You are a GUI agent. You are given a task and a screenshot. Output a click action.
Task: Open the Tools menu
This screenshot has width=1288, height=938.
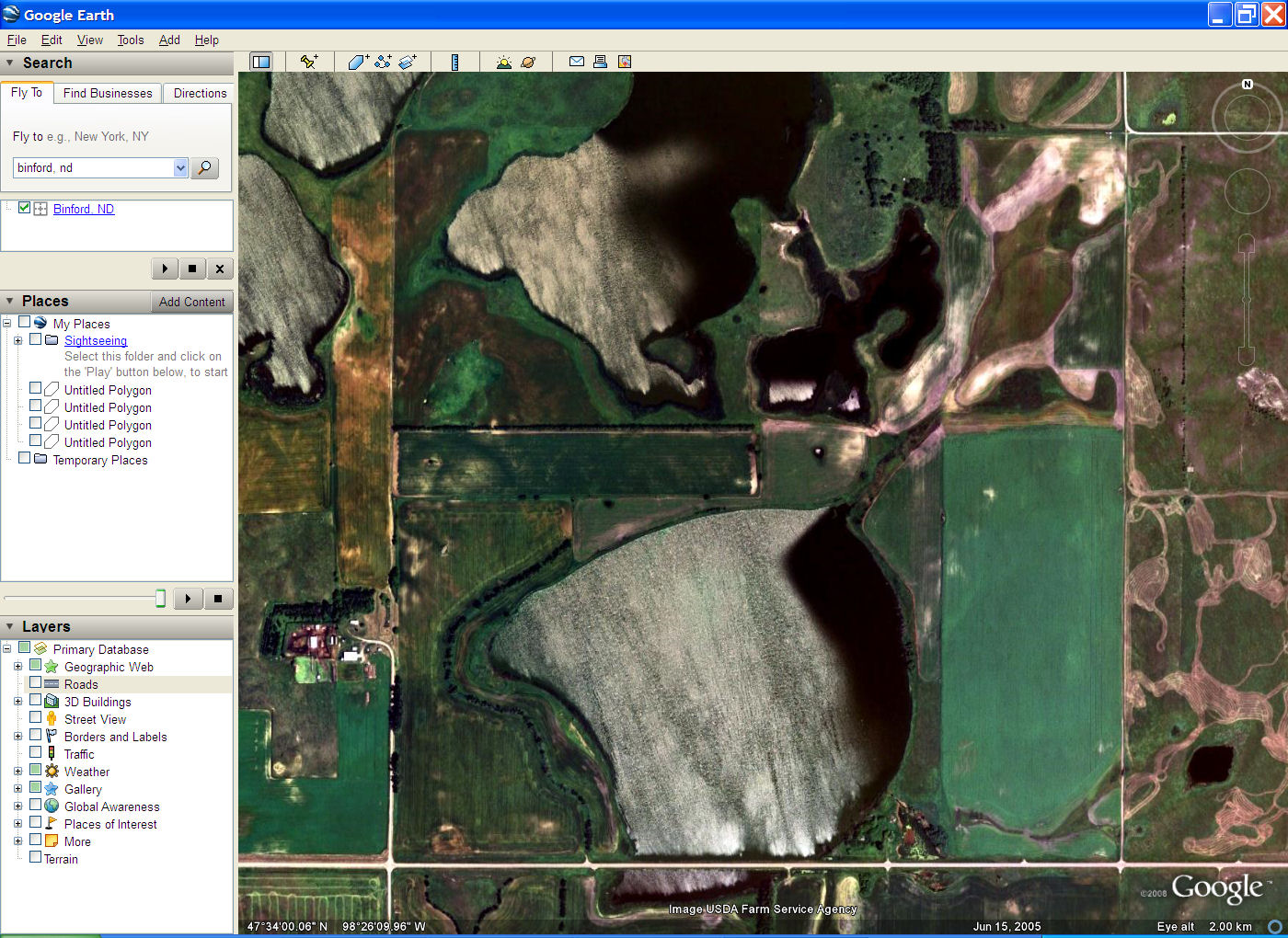pyautogui.click(x=131, y=40)
